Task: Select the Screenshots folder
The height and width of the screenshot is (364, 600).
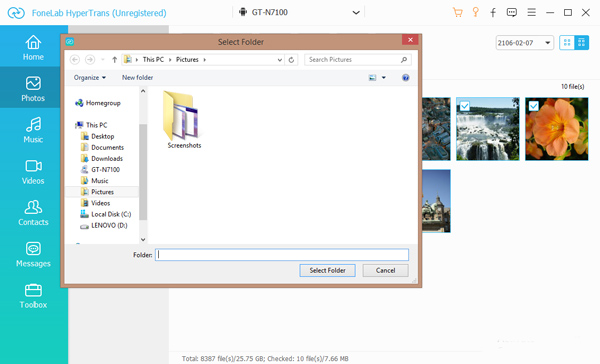Action: pyautogui.click(x=184, y=119)
